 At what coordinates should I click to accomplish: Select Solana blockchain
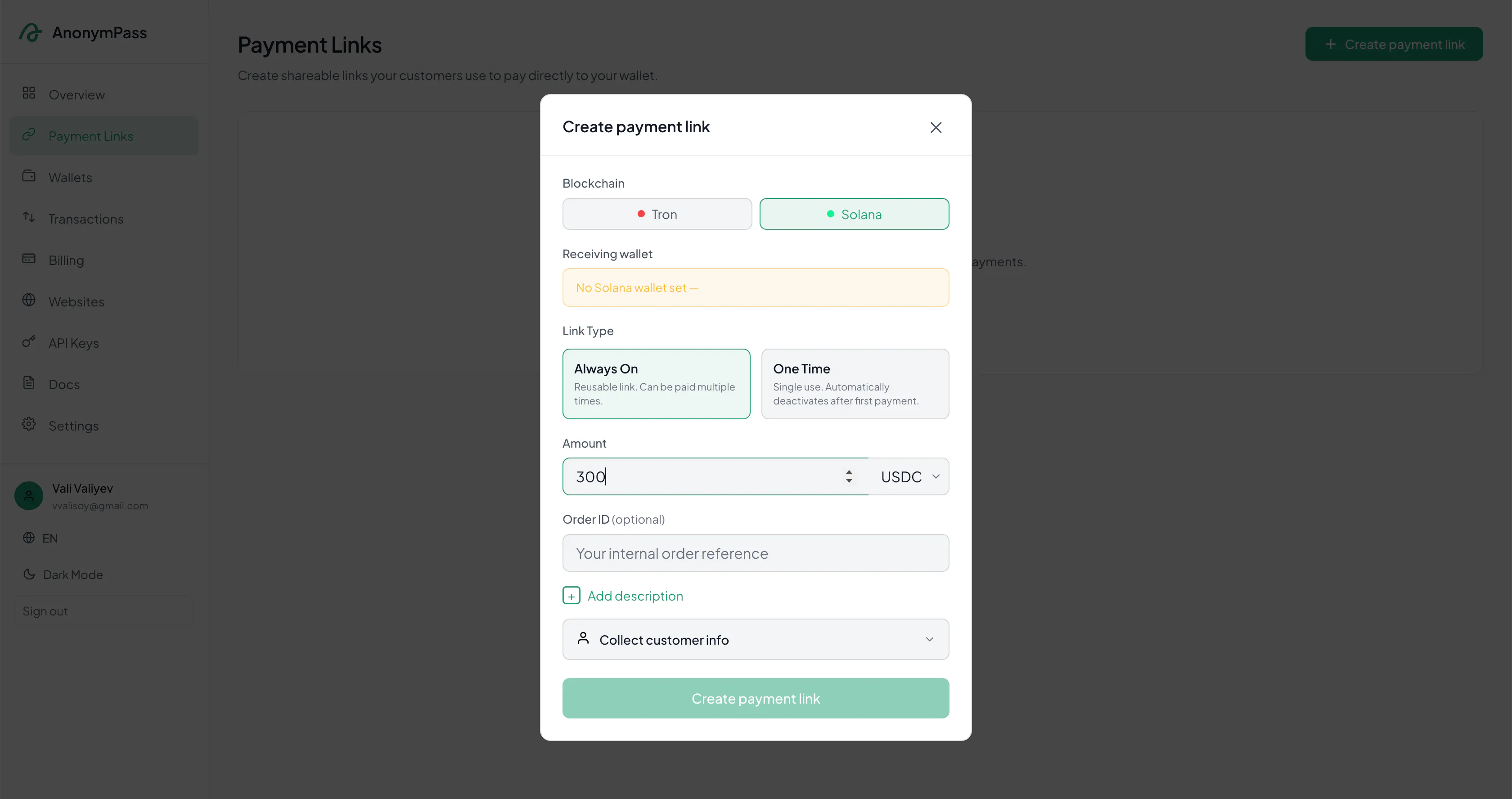[x=854, y=214]
